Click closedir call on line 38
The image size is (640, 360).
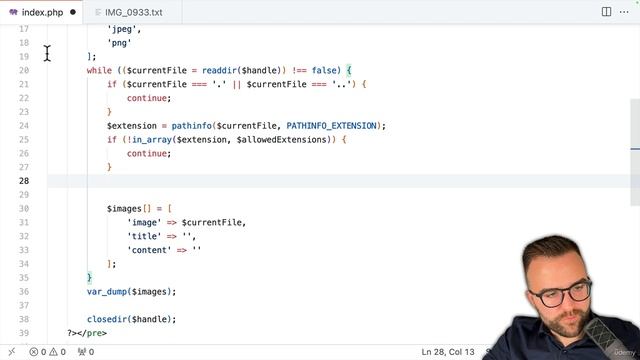107,319
